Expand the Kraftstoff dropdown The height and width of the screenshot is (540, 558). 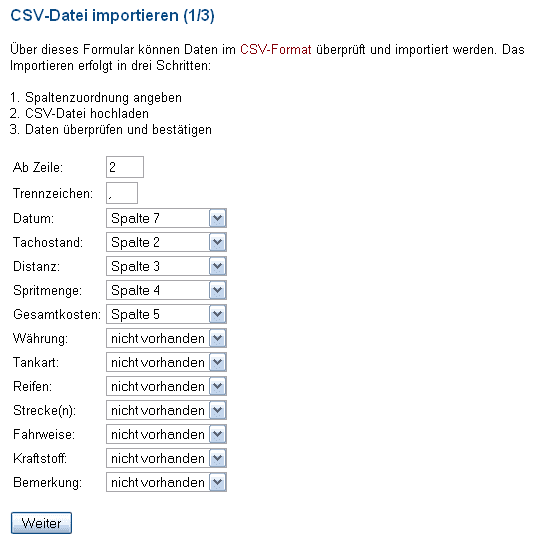166,458
